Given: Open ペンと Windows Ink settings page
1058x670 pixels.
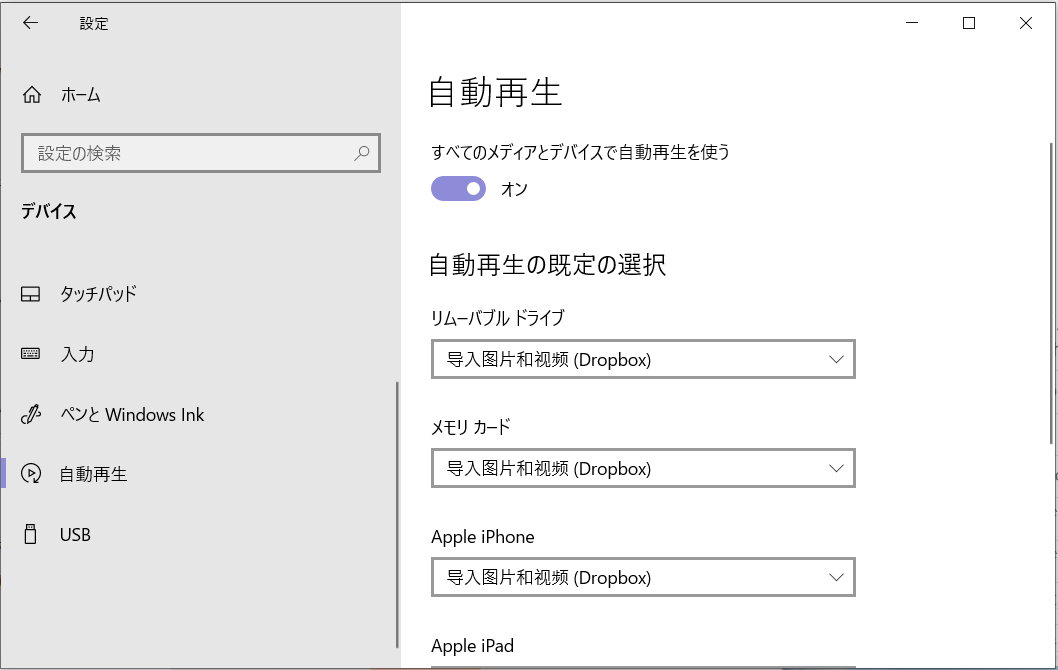Looking at the screenshot, I should click(x=132, y=414).
